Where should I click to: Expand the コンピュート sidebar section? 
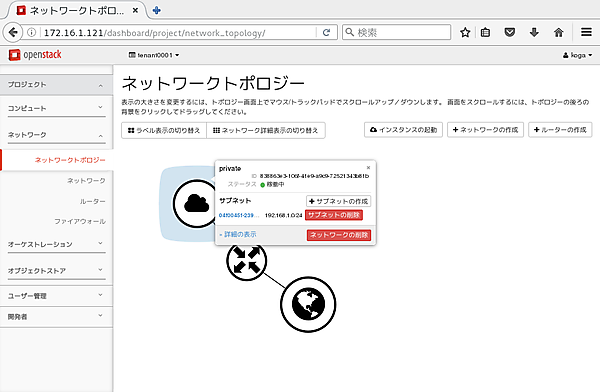(x=56, y=108)
